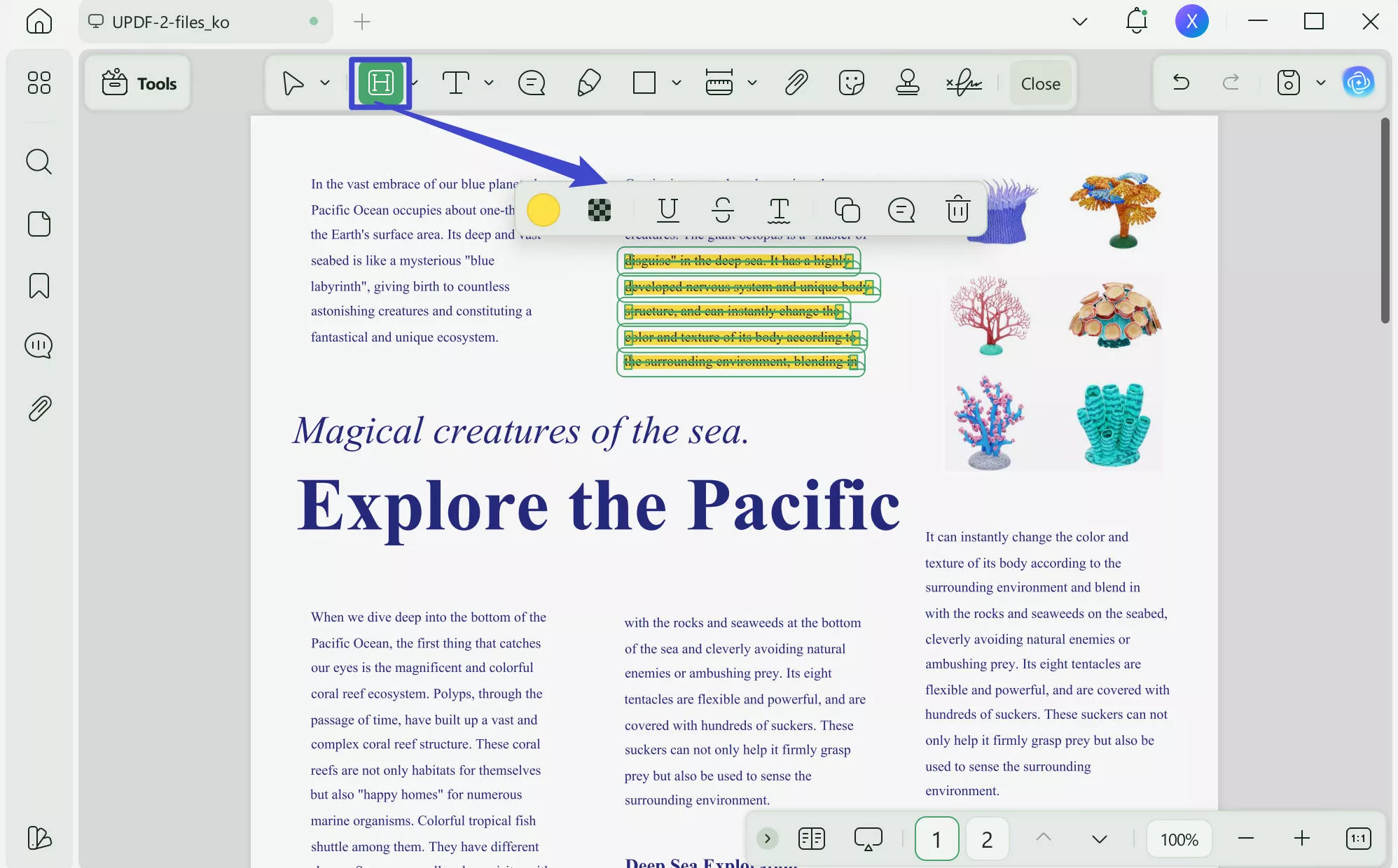Pick the yellow highlight color swatch

[543, 209]
